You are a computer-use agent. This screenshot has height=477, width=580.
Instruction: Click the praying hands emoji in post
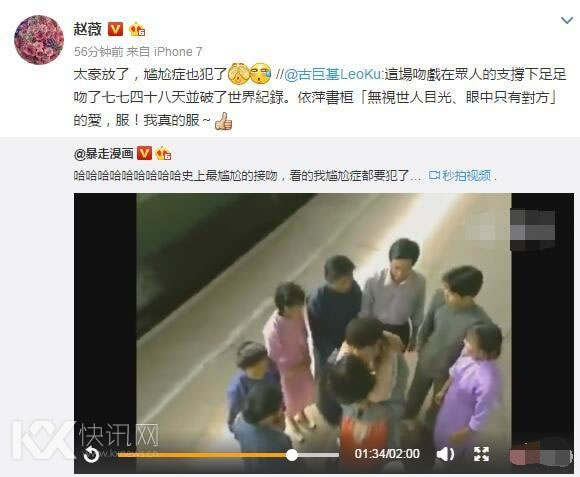click(238, 73)
